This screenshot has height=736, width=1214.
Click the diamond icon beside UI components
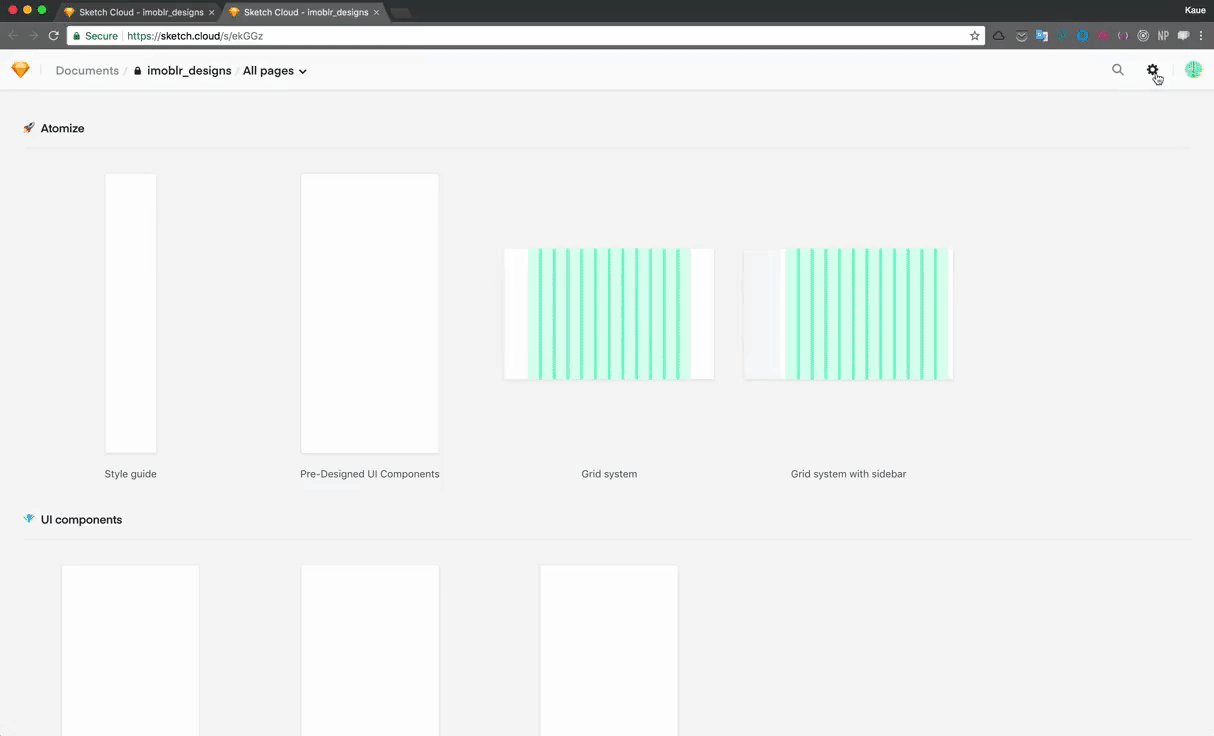(28, 519)
